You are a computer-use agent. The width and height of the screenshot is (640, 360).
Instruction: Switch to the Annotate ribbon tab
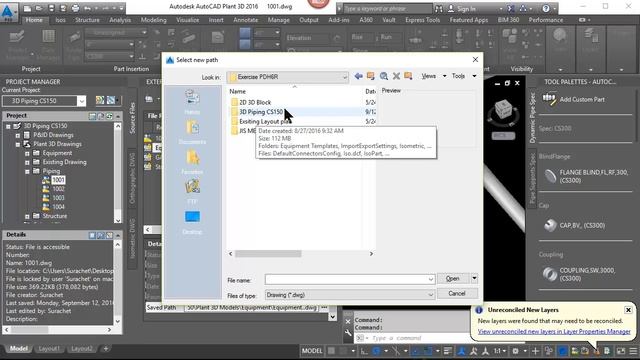click(245, 20)
